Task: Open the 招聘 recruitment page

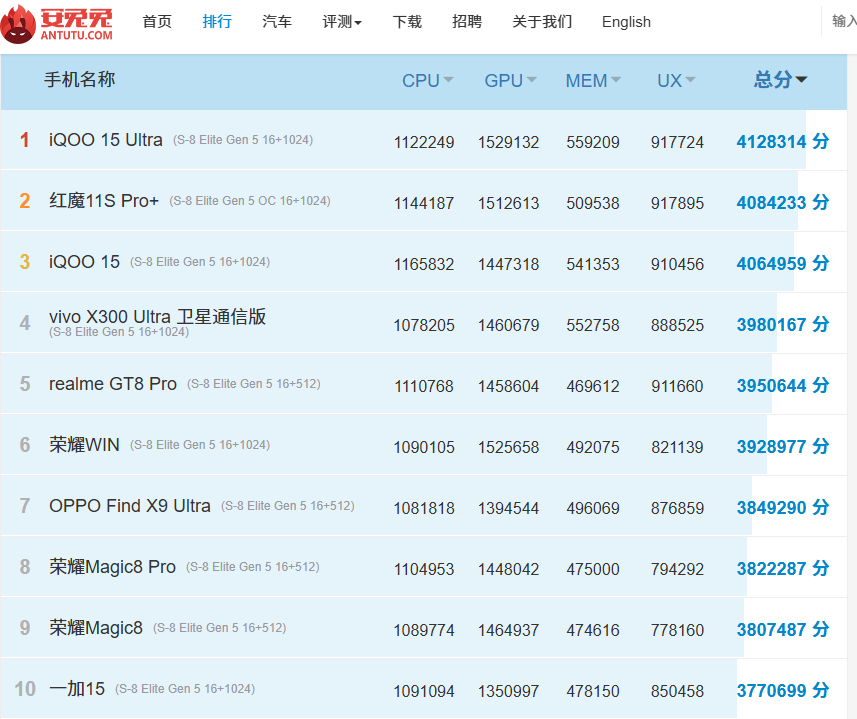Action: [x=467, y=21]
